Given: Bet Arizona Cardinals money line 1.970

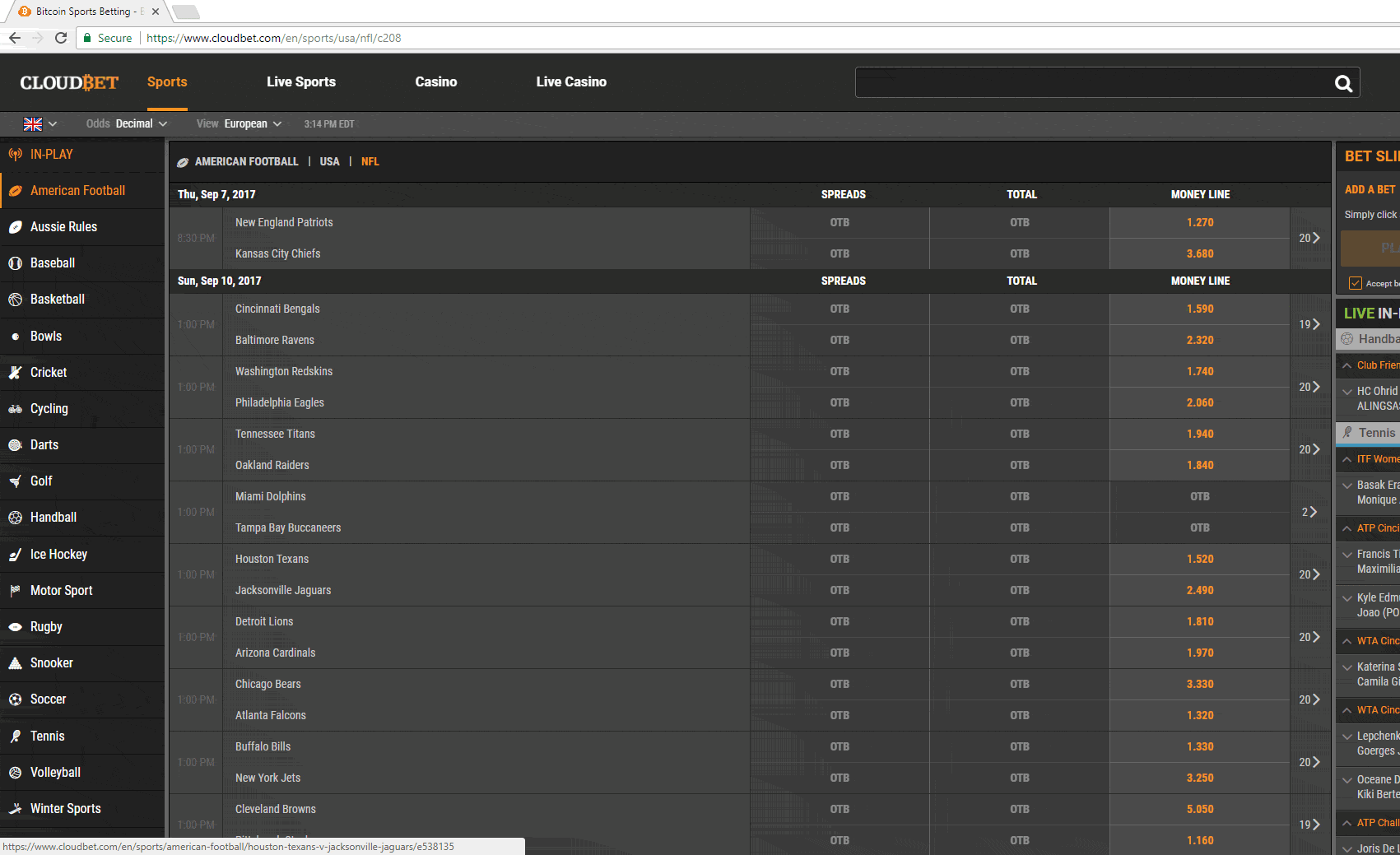Looking at the screenshot, I should pyautogui.click(x=1200, y=653).
